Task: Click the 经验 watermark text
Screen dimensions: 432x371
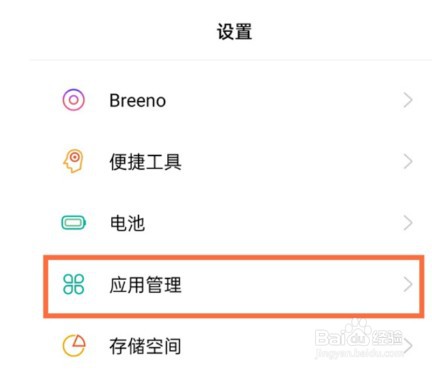Action: click(x=387, y=337)
